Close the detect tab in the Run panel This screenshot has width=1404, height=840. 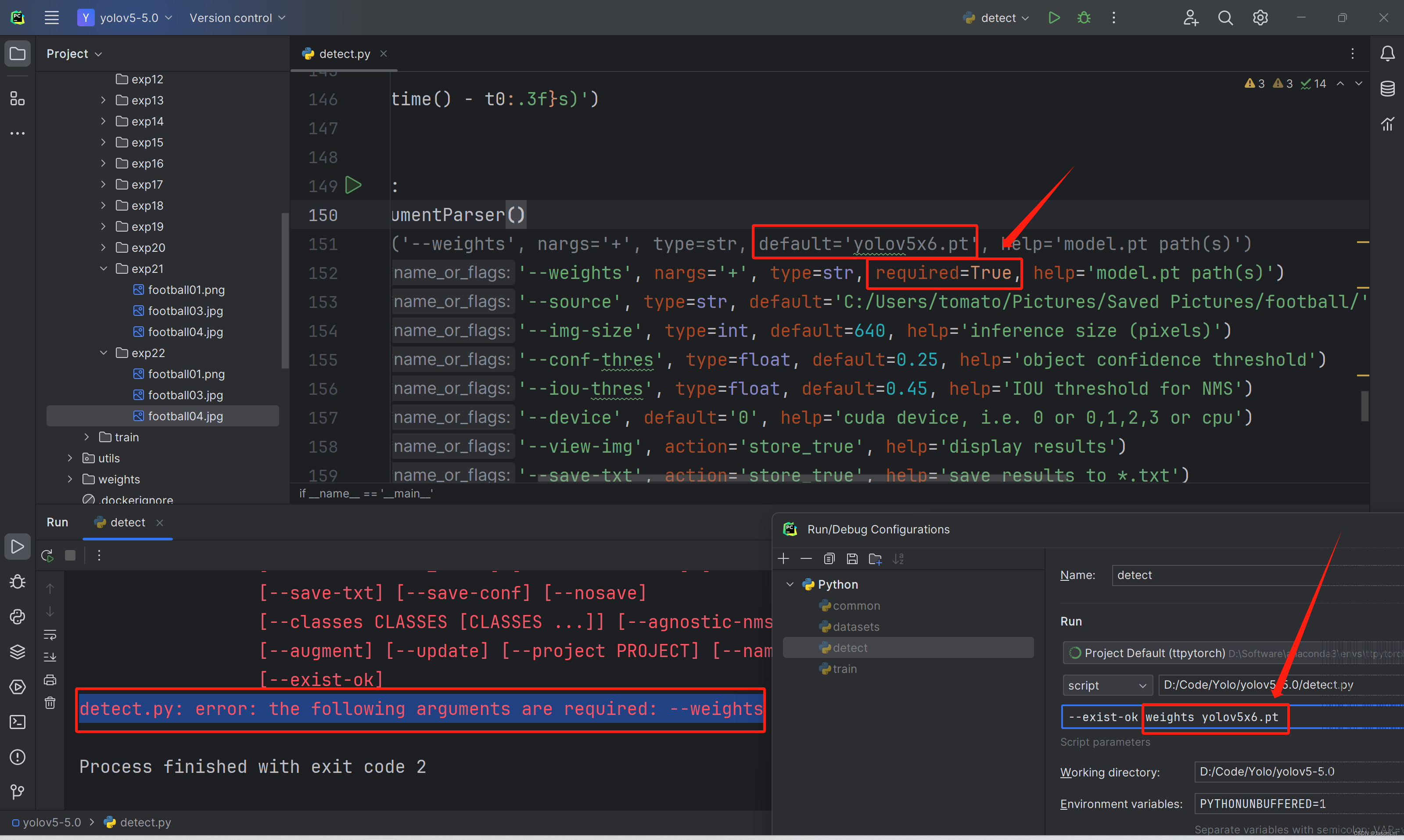tap(160, 522)
